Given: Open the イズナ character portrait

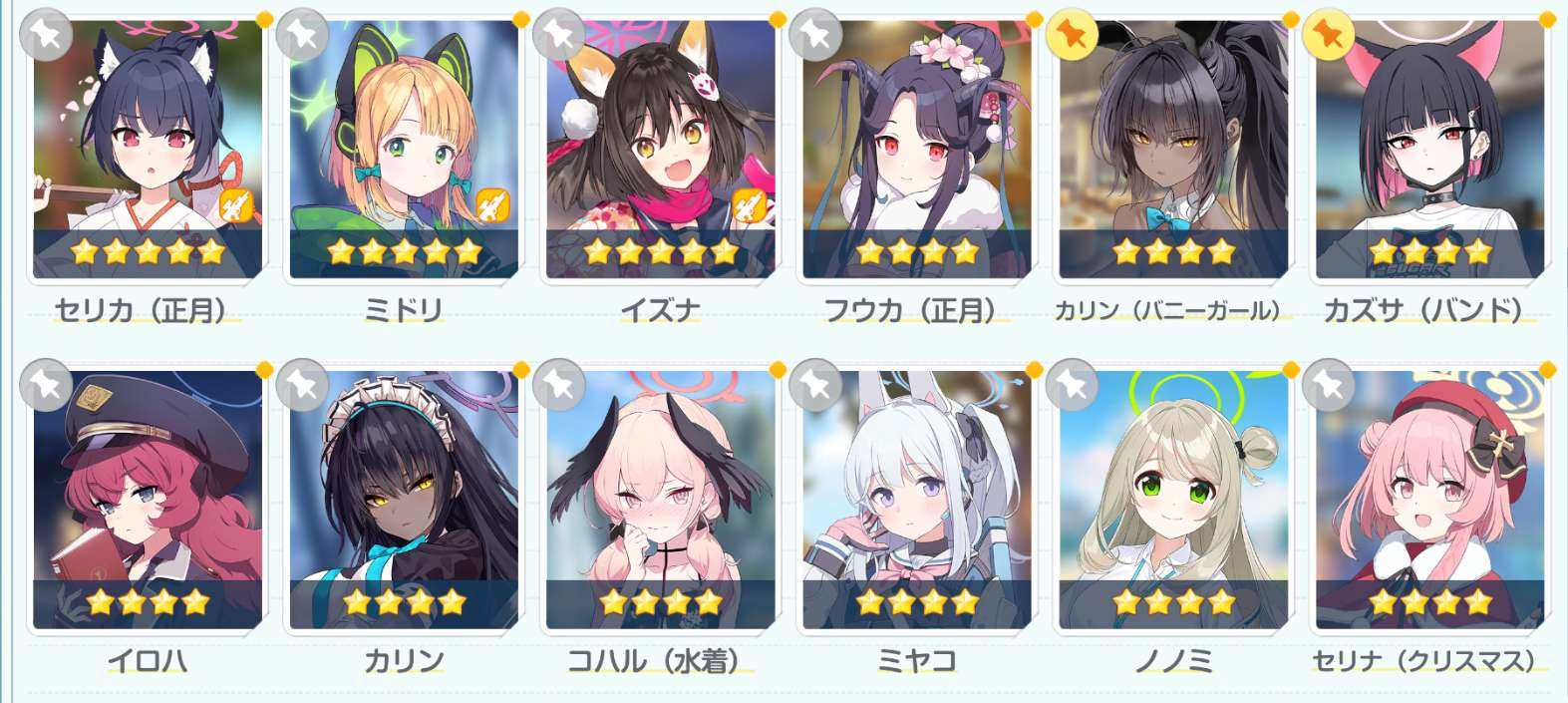Looking at the screenshot, I should [661, 148].
